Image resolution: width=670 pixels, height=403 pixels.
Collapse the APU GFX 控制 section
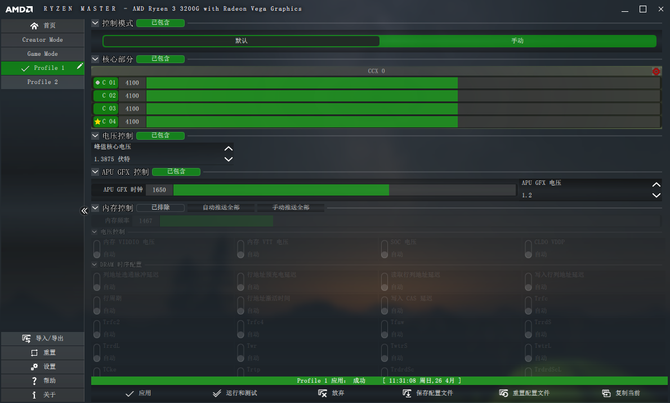point(95,172)
